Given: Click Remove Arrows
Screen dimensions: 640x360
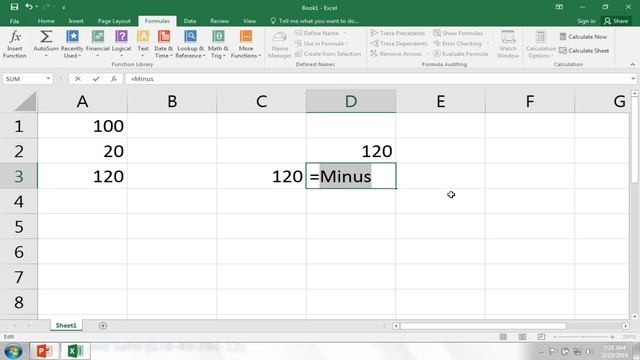Looking at the screenshot, I should pos(396,54).
